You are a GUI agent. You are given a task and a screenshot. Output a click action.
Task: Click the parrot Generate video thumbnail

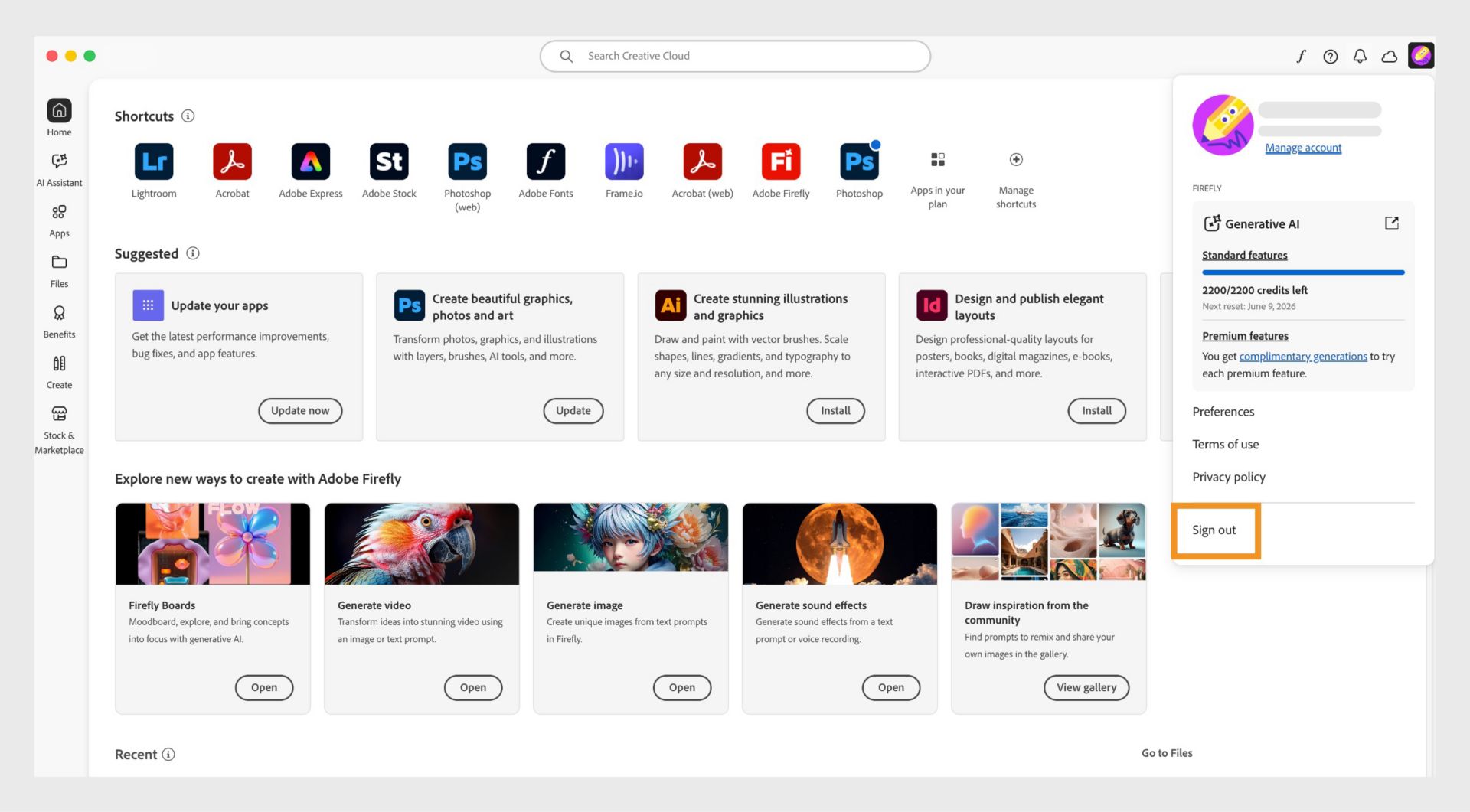pyautogui.click(x=422, y=543)
